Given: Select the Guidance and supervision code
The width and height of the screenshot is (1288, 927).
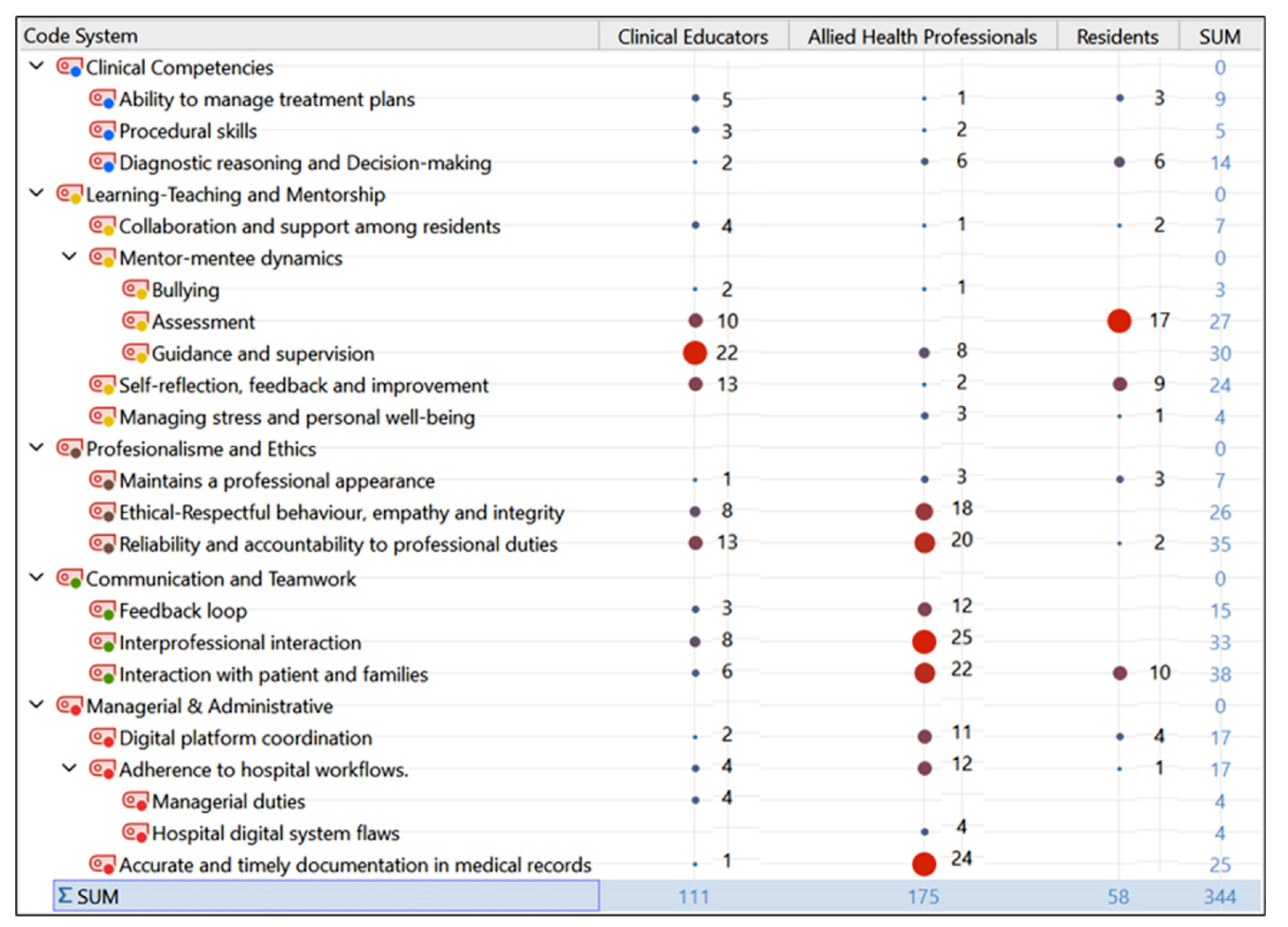Looking at the screenshot, I should [263, 354].
